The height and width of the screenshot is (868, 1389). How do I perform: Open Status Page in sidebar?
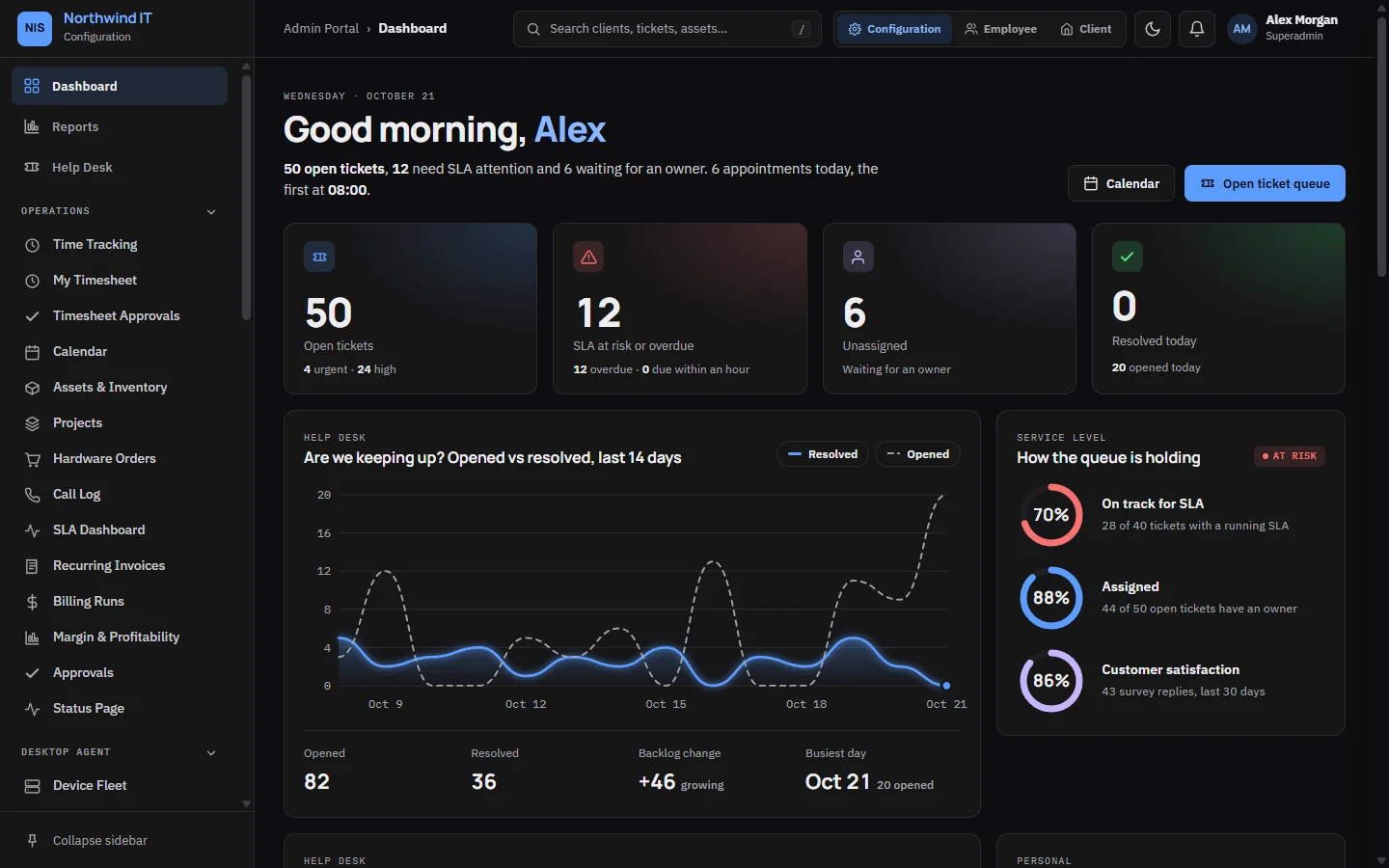coord(120,709)
